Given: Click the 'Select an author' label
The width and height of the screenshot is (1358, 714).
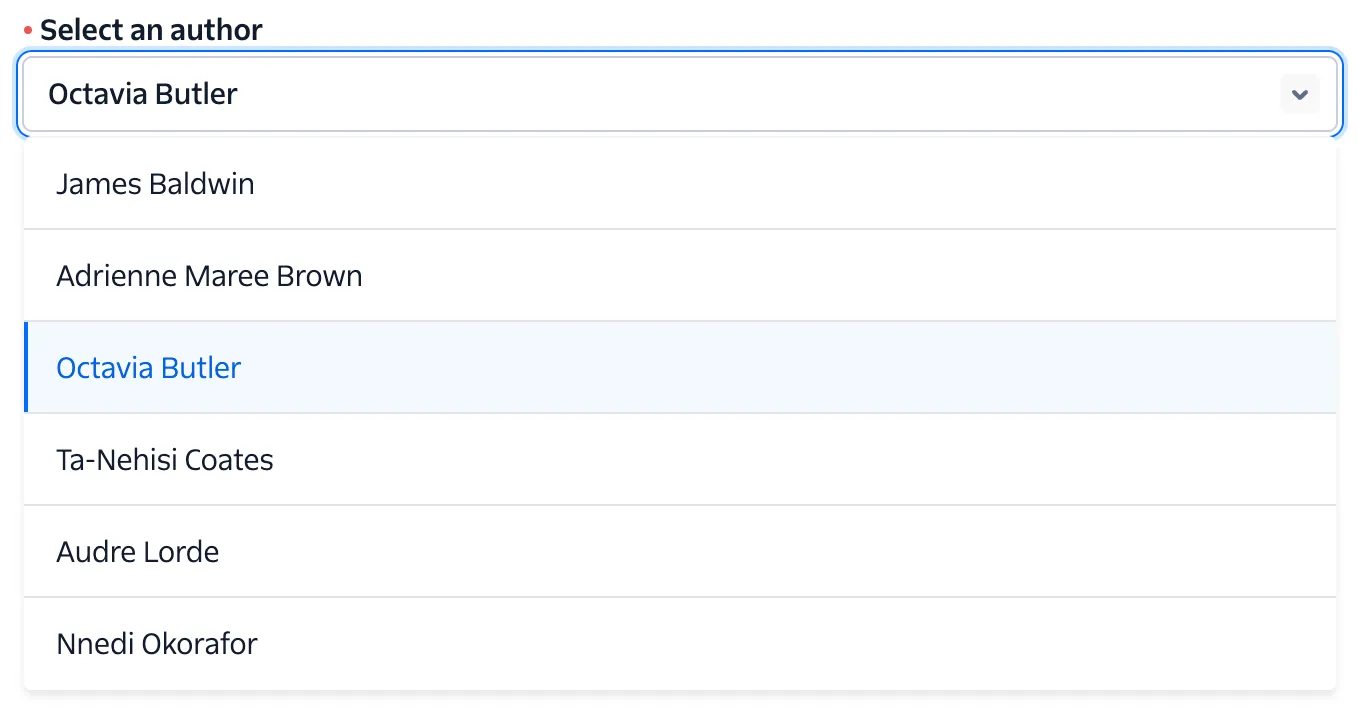Looking at the screenshot, I should 151,30.
